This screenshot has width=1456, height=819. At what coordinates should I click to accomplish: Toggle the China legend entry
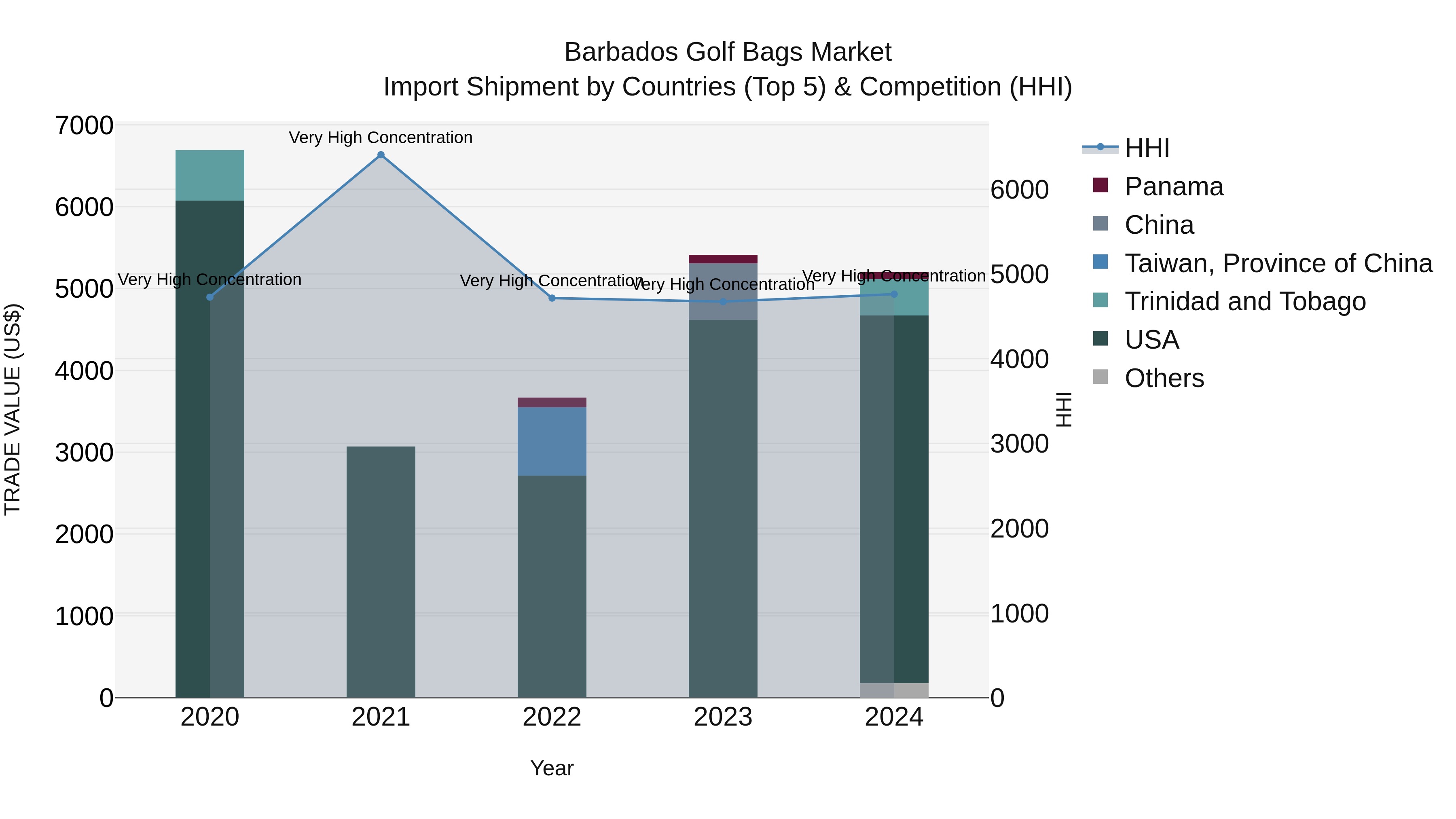(1143, 225)
